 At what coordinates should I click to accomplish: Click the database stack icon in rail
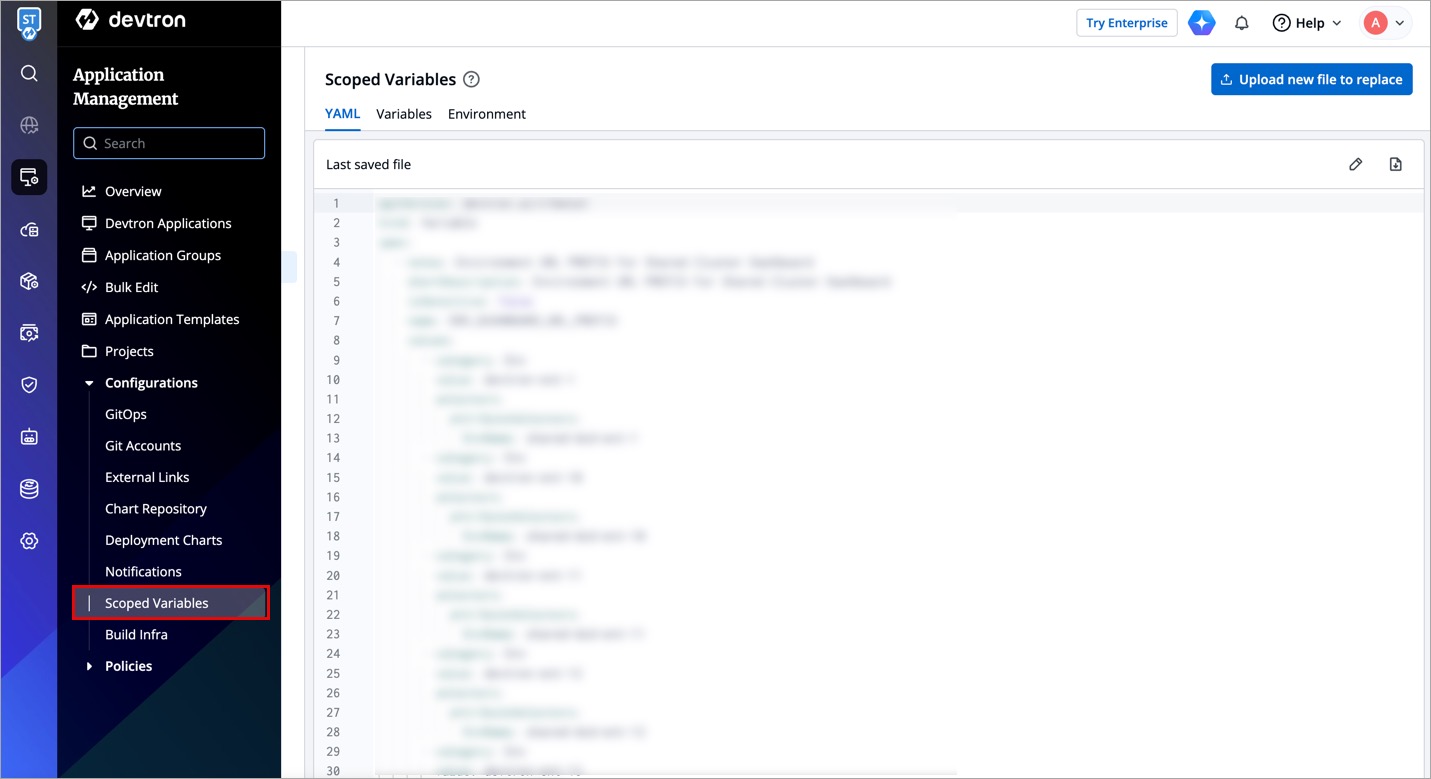pos(29,489)
